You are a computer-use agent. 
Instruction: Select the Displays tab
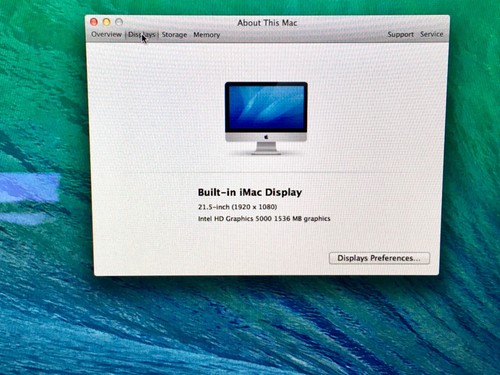[142, 35]
